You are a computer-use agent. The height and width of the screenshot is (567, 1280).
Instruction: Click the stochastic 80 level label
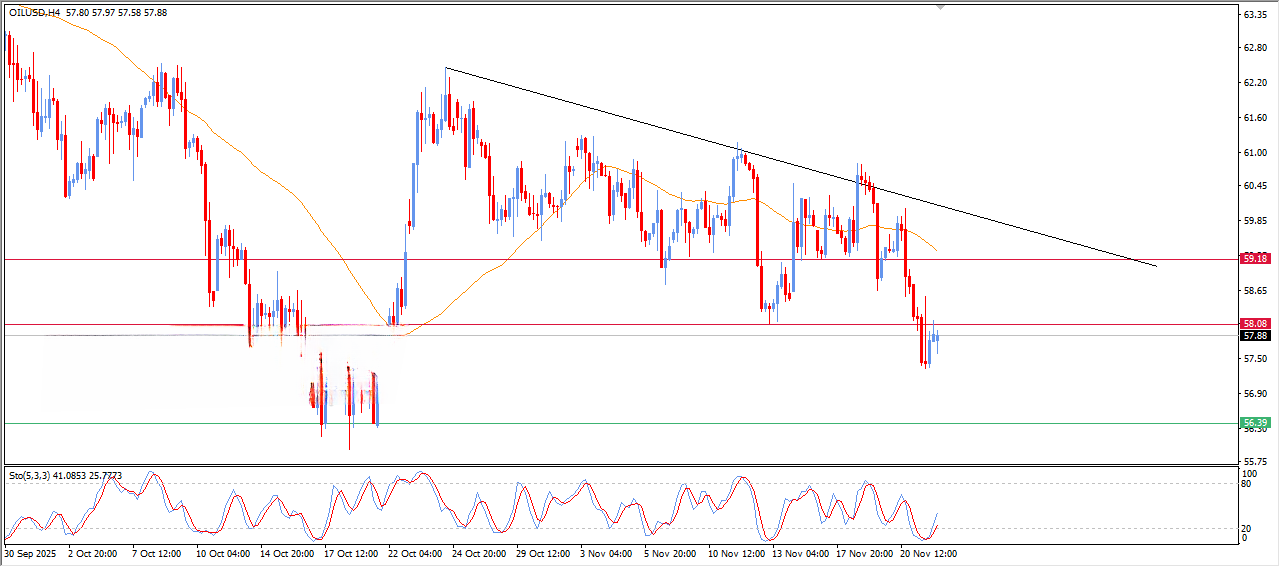[x=1247, y=484]
